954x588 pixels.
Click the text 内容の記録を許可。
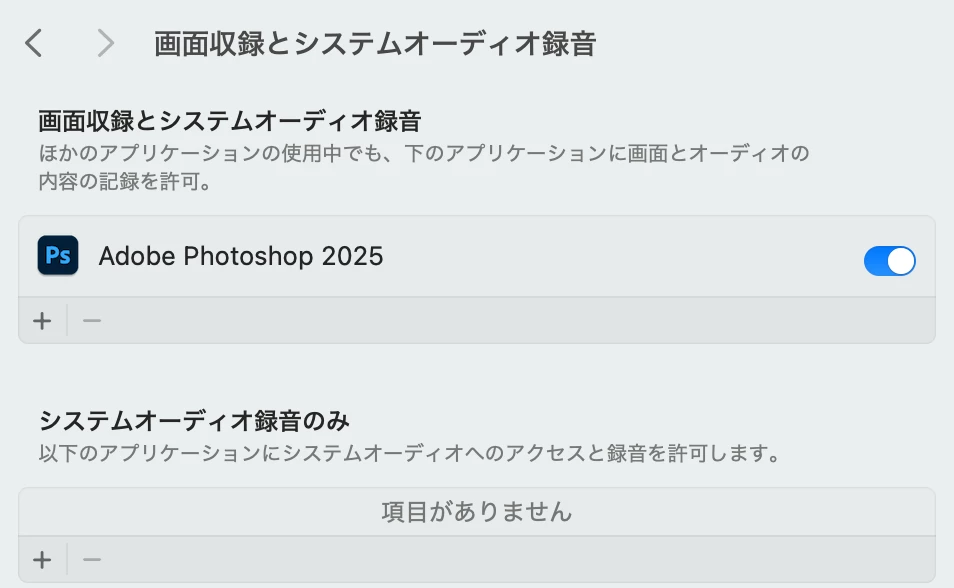point(125,181)
